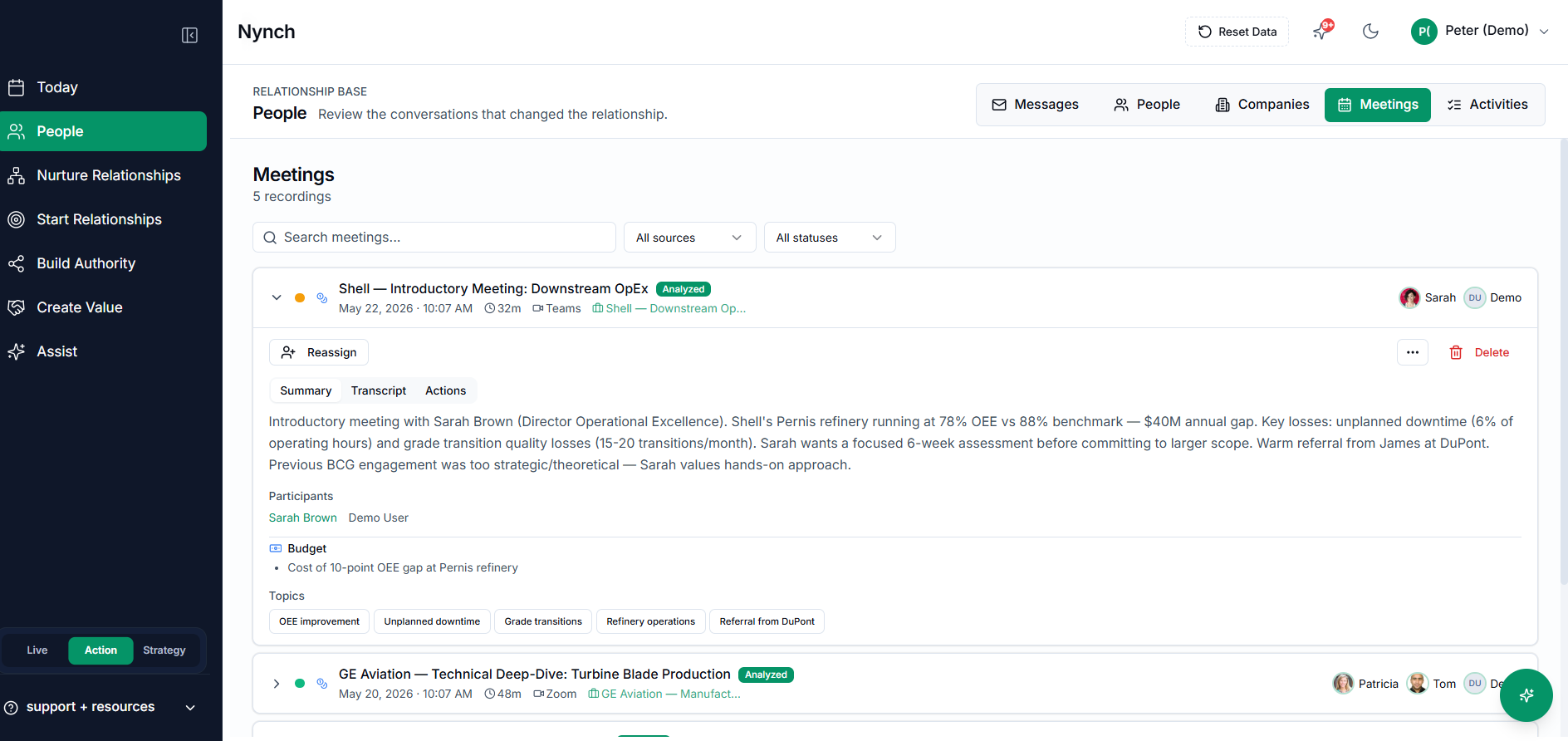Click Referral from DuPont topic tag
1568x741 pixels.
point(767,621)
